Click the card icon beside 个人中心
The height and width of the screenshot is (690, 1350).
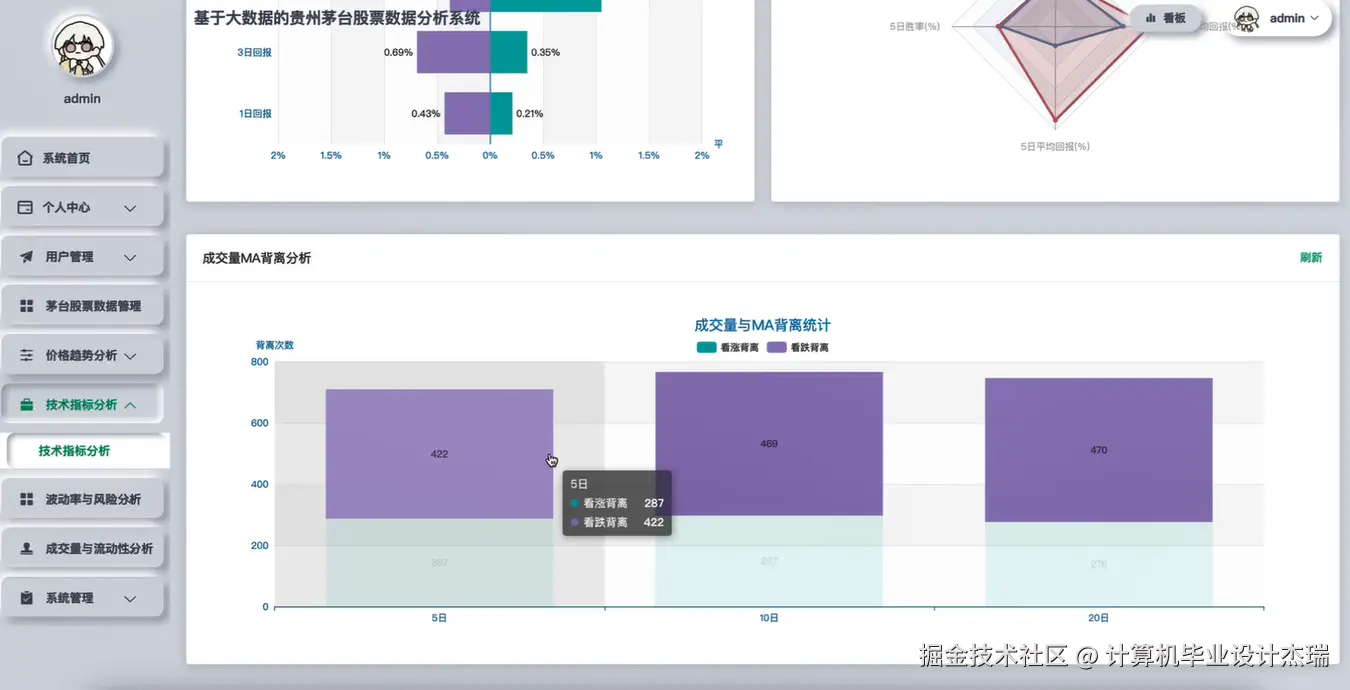[x=25, y=207]
